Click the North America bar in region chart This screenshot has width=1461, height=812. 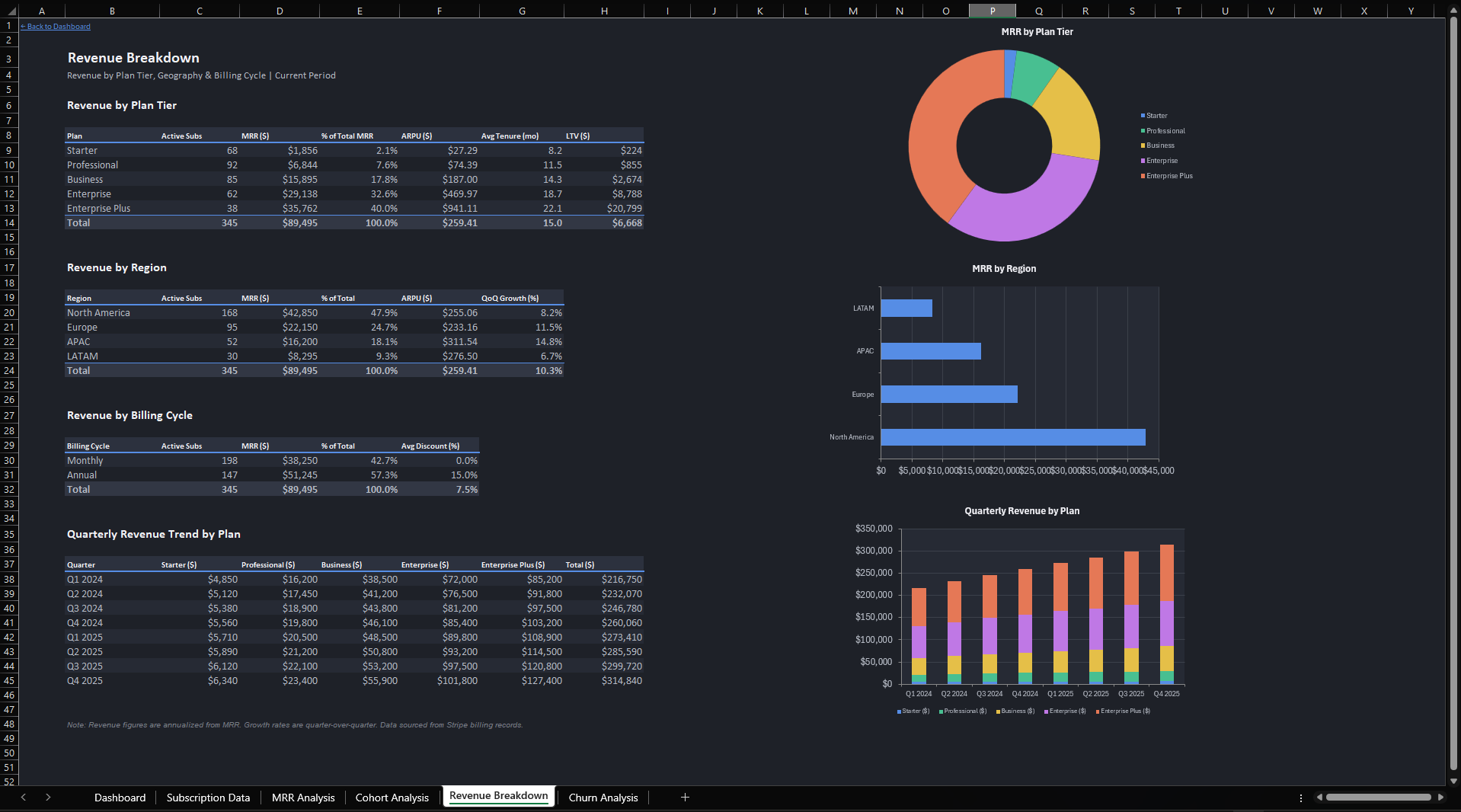click(1012, 437)
